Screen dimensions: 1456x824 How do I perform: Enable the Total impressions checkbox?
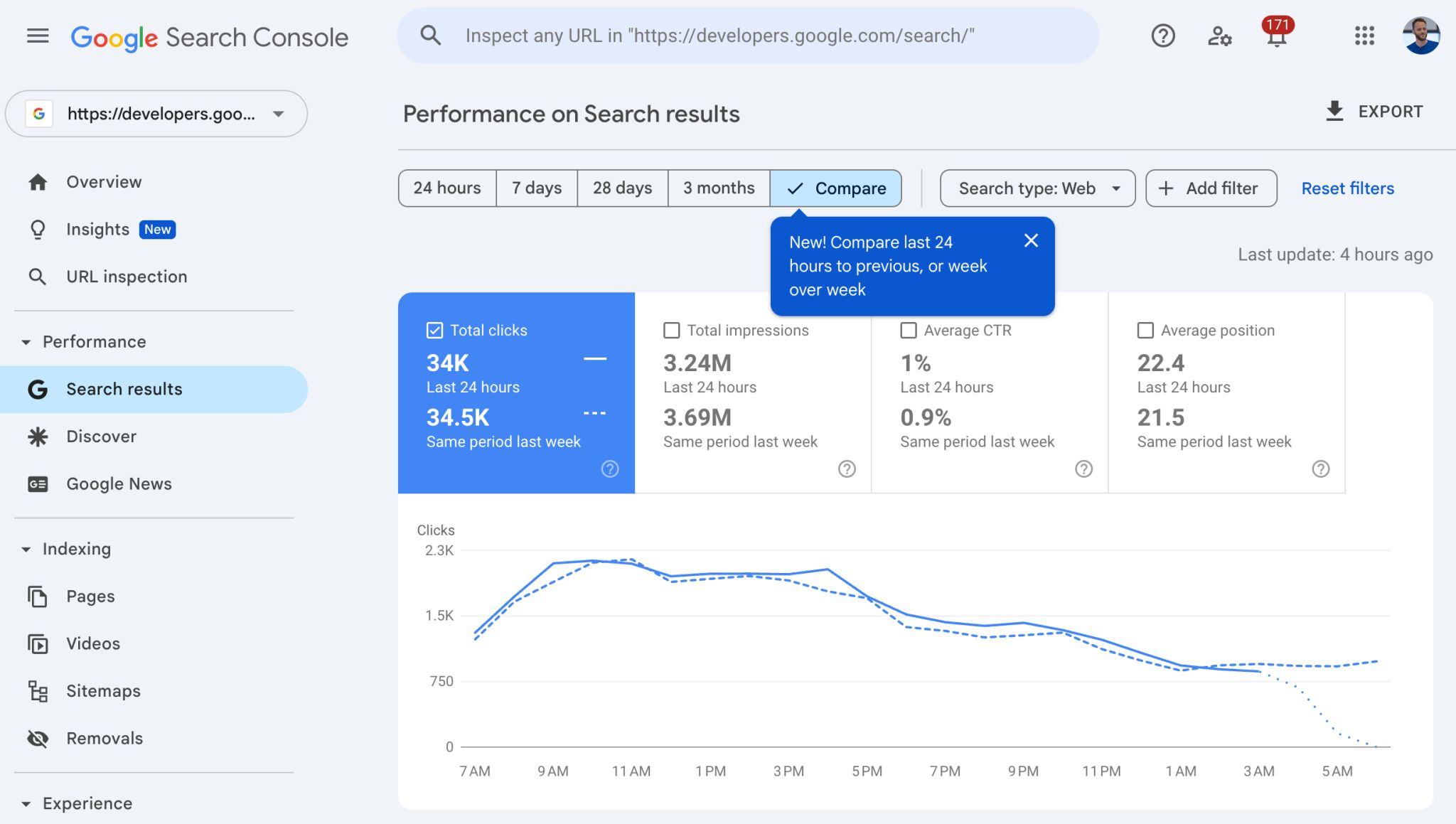click(671, 331)
